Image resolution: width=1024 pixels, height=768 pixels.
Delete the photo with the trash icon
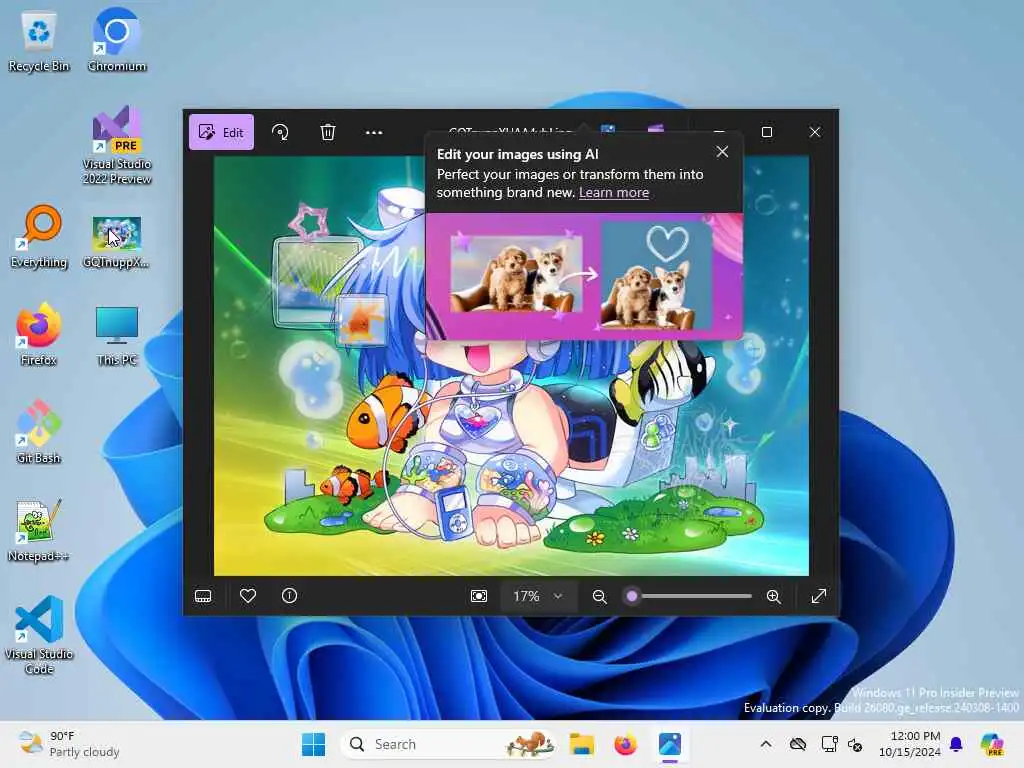[x=328, y=133]
